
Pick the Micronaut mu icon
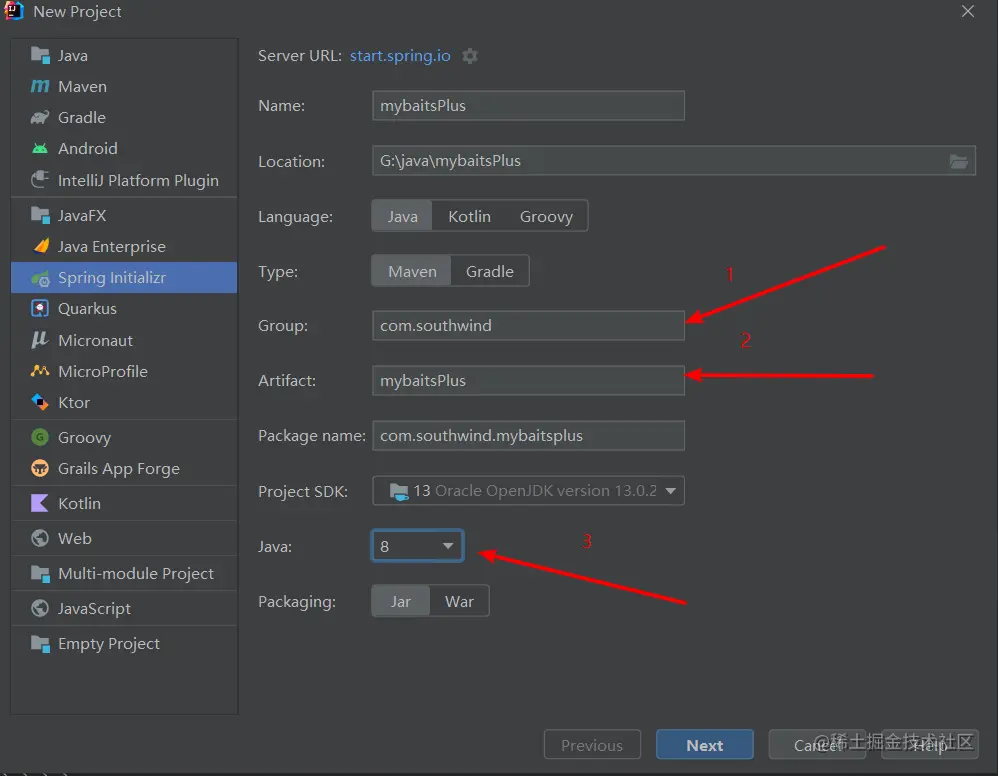(40, 339)
